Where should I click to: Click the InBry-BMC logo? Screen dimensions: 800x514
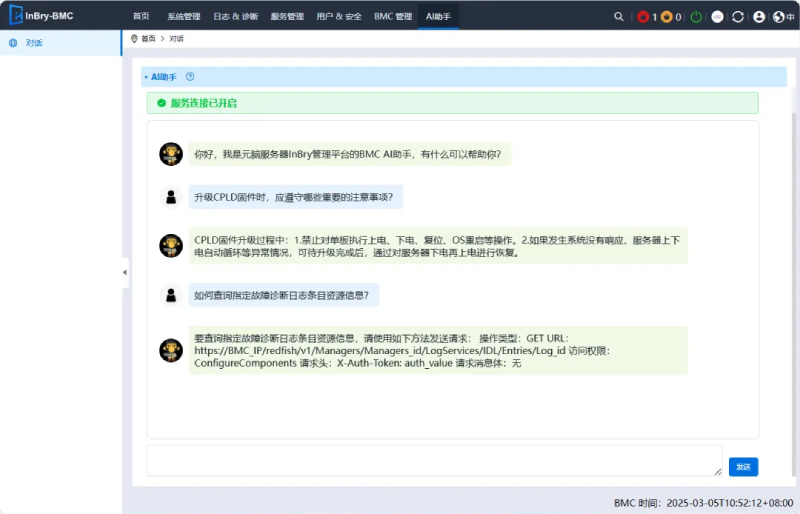[x=42, y=16]
